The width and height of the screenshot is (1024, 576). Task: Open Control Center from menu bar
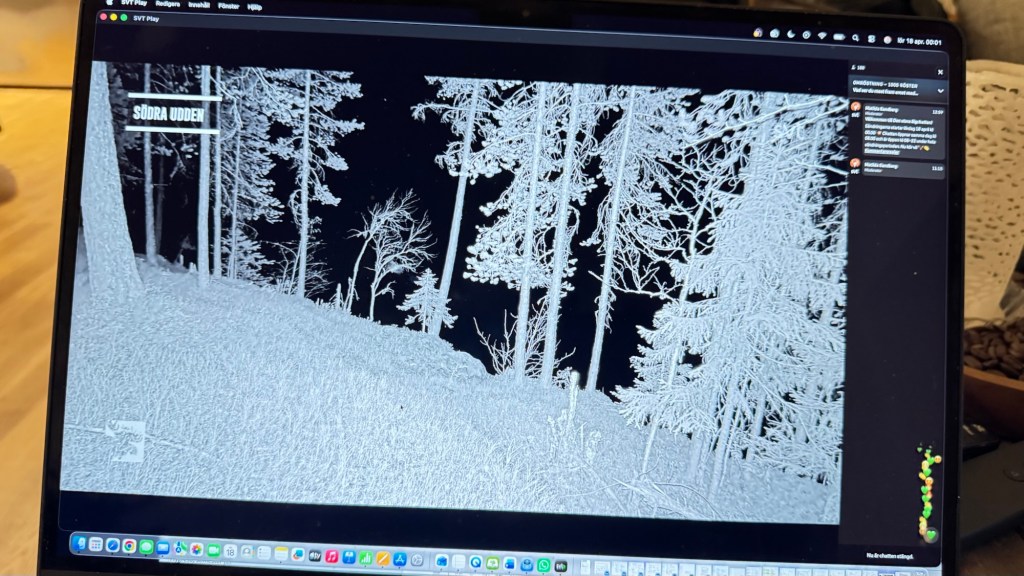click(x=871, y=38)
